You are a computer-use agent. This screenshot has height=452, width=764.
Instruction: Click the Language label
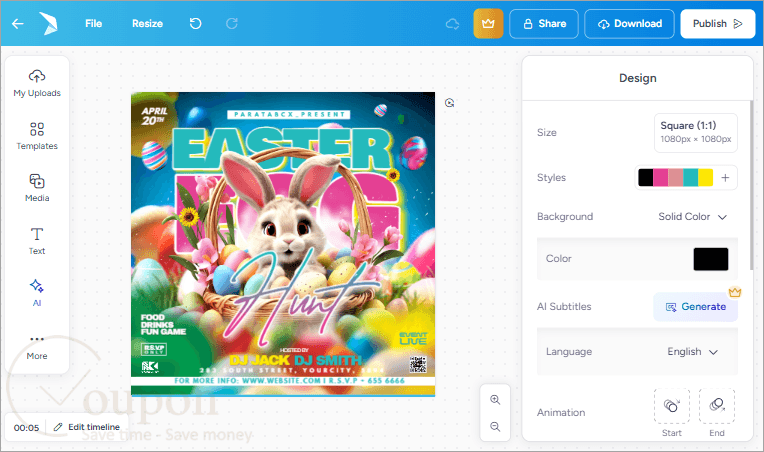(569, 352)
